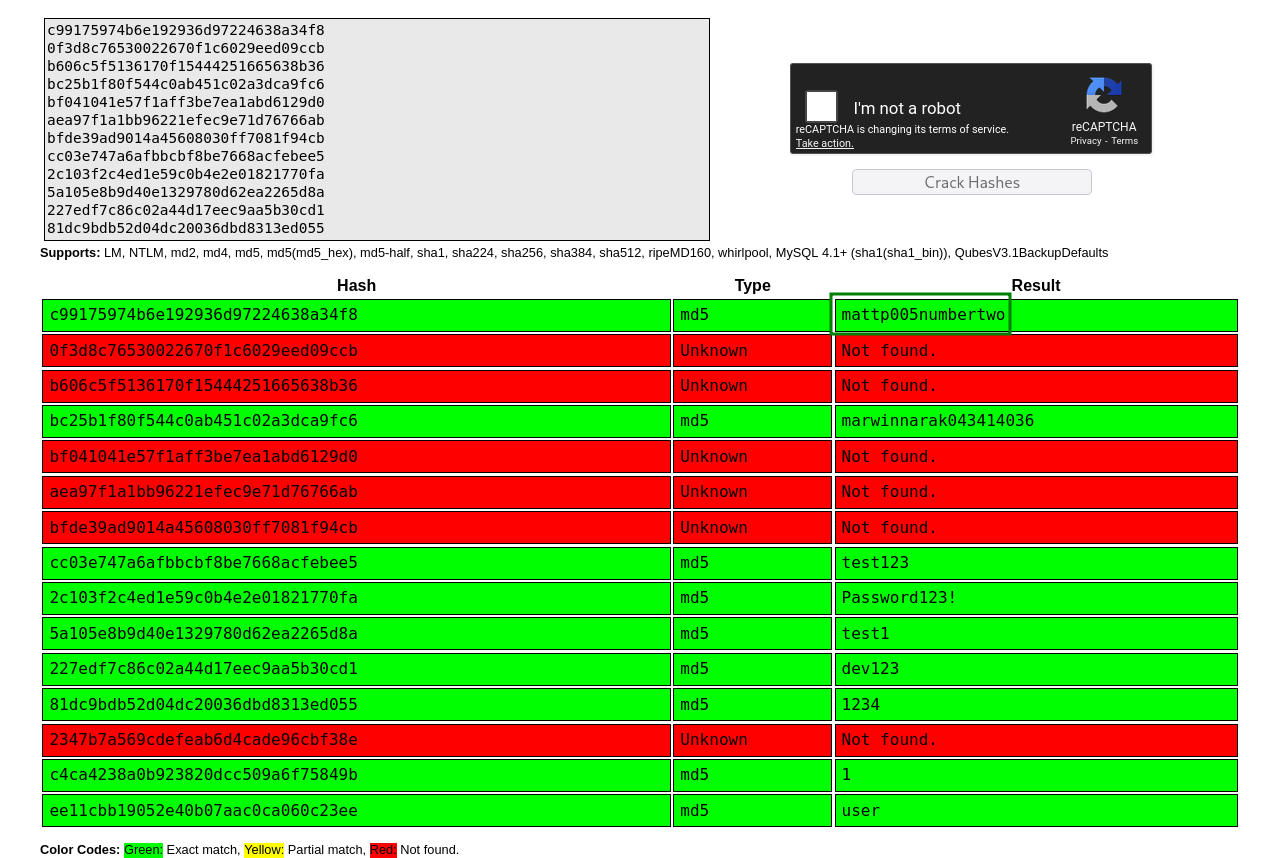1265x858 pixels.
Task: Click the reCAPTCHA logo icon
Action: click(1103, 96)
